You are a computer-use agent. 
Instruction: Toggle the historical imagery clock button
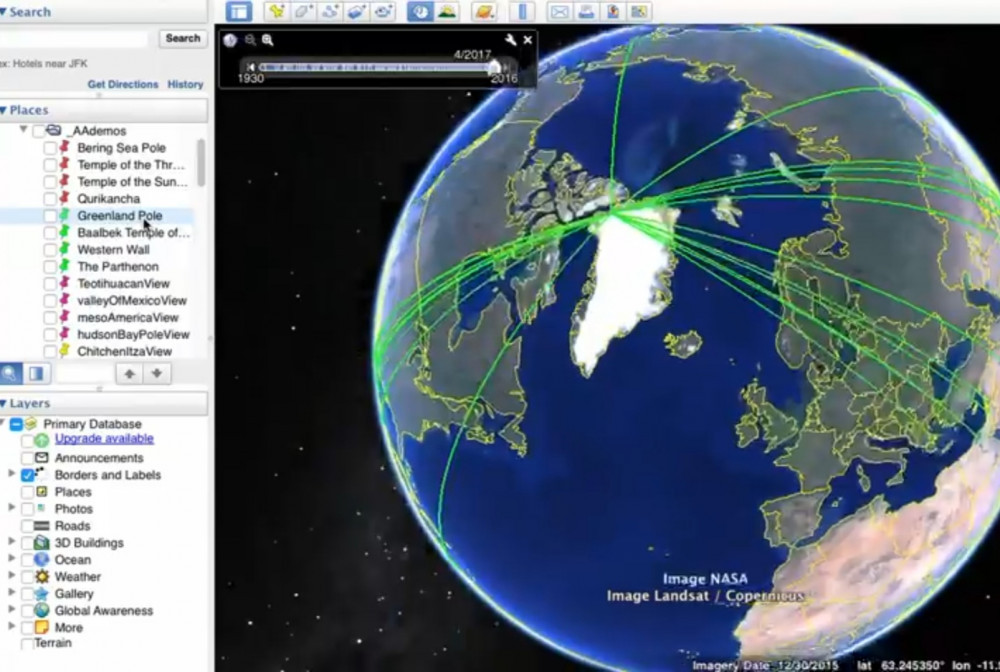420,11
